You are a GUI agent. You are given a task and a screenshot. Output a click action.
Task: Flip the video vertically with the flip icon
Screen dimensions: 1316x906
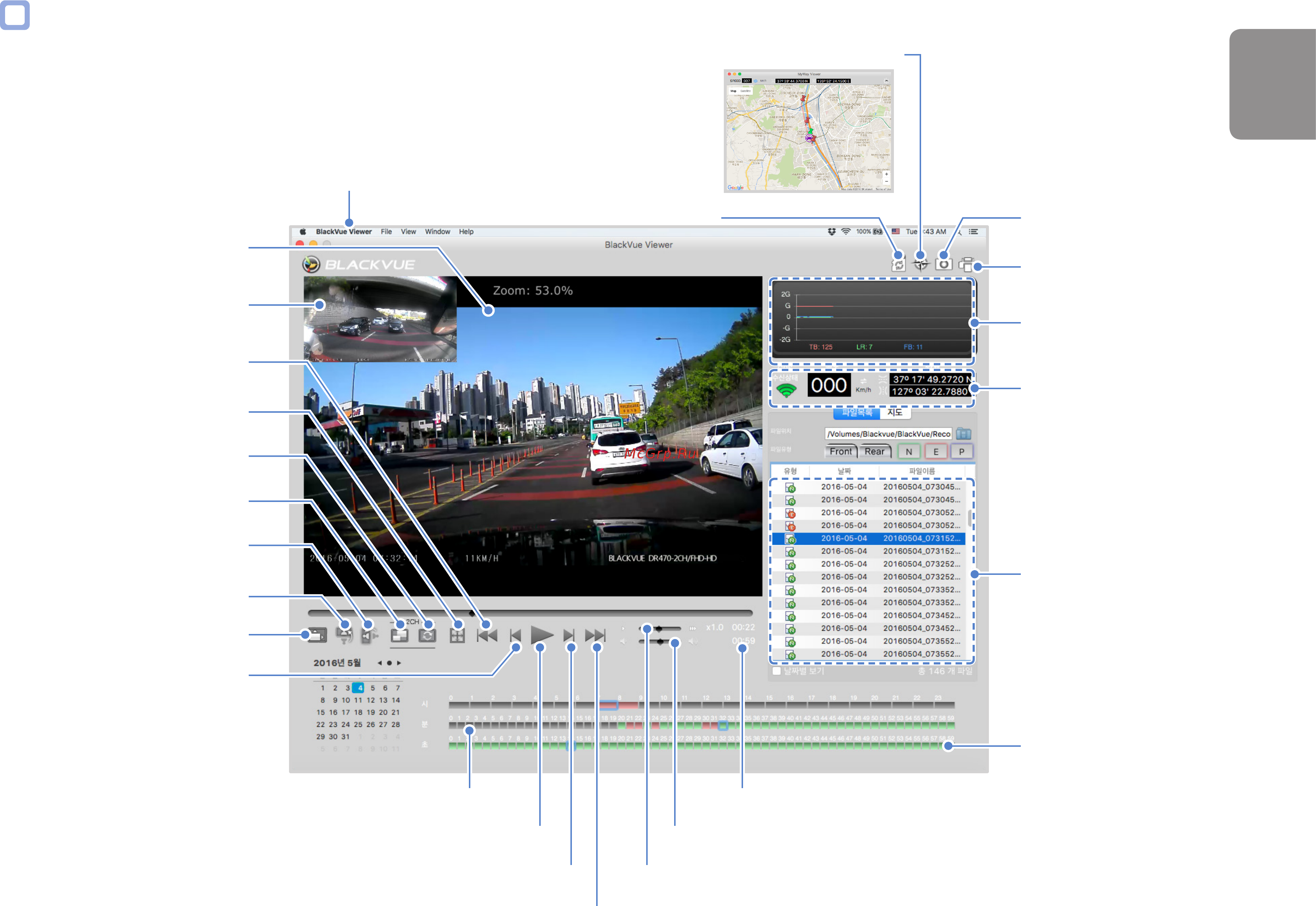coord(344,635)
